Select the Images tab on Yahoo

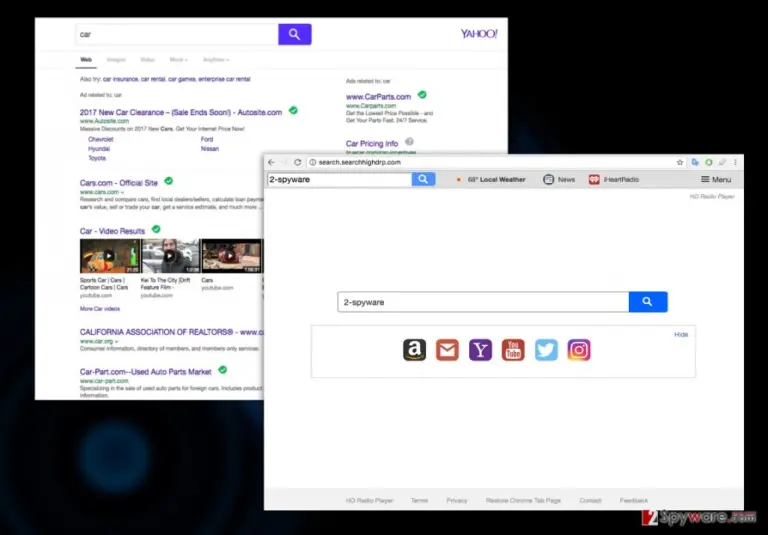click(x=116, y=60)
